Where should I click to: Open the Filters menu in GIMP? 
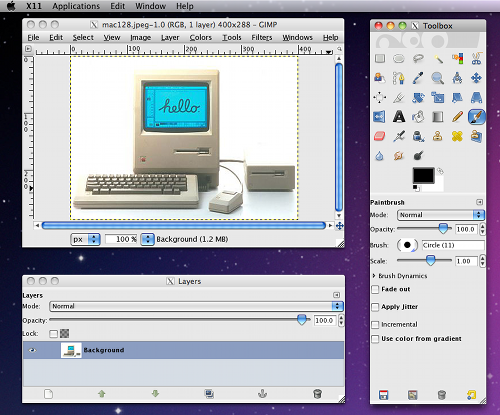coord(262,37)
